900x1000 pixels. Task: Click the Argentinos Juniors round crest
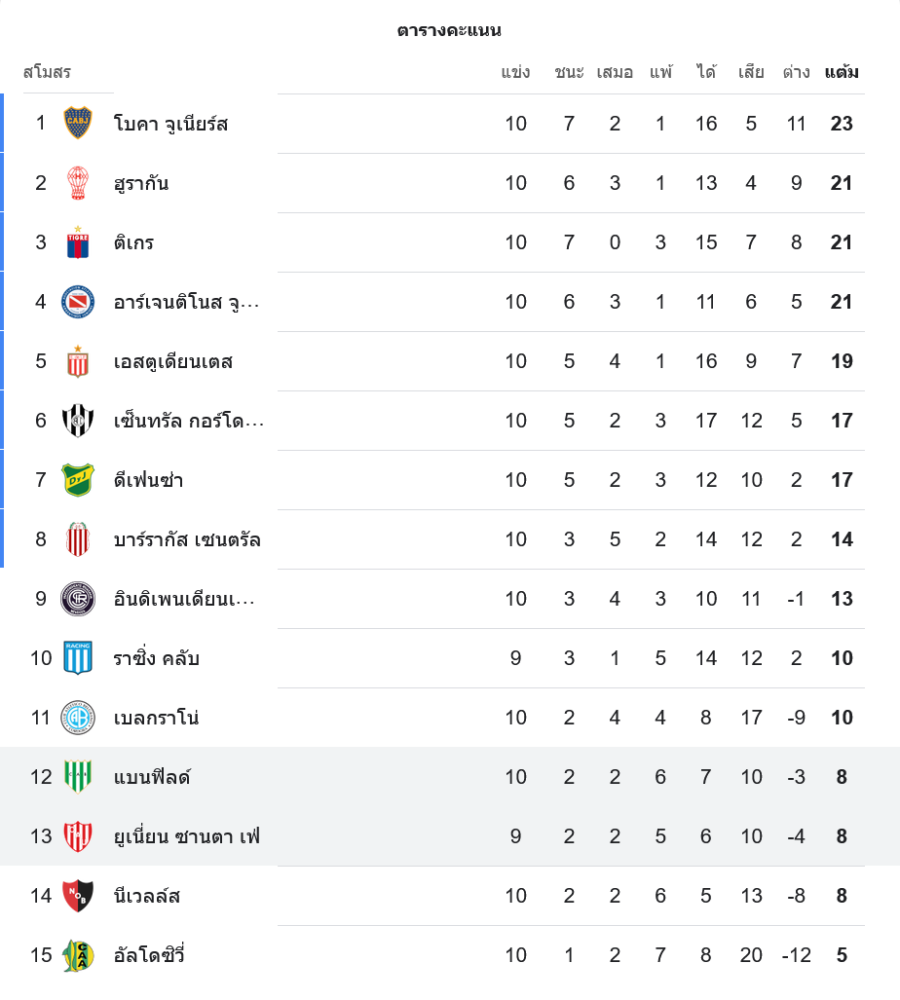[x=78, y=302]
